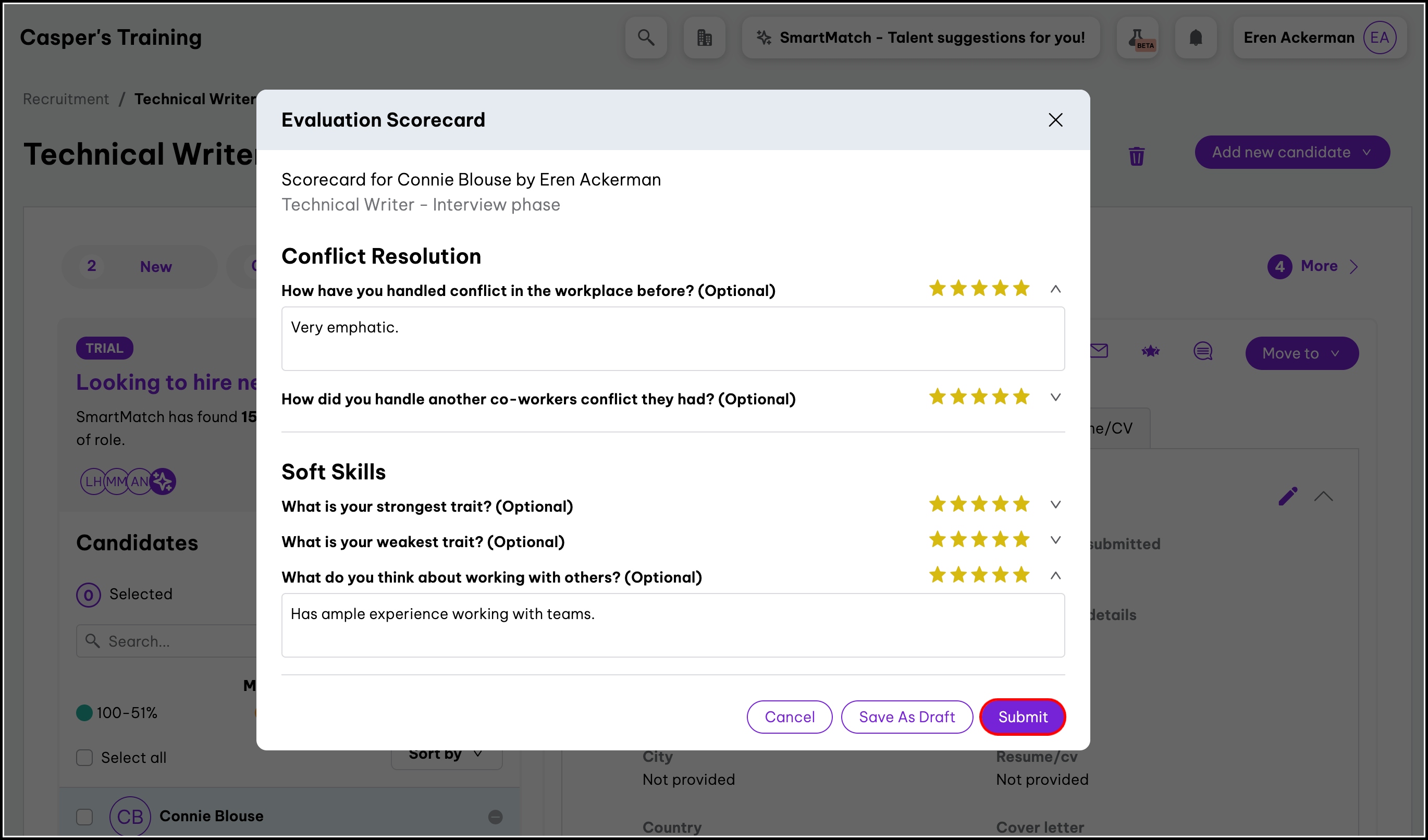Check the Connie Blouse candidate checkbox
This screenshot has height=840, width=1428.
click(84, 816)
